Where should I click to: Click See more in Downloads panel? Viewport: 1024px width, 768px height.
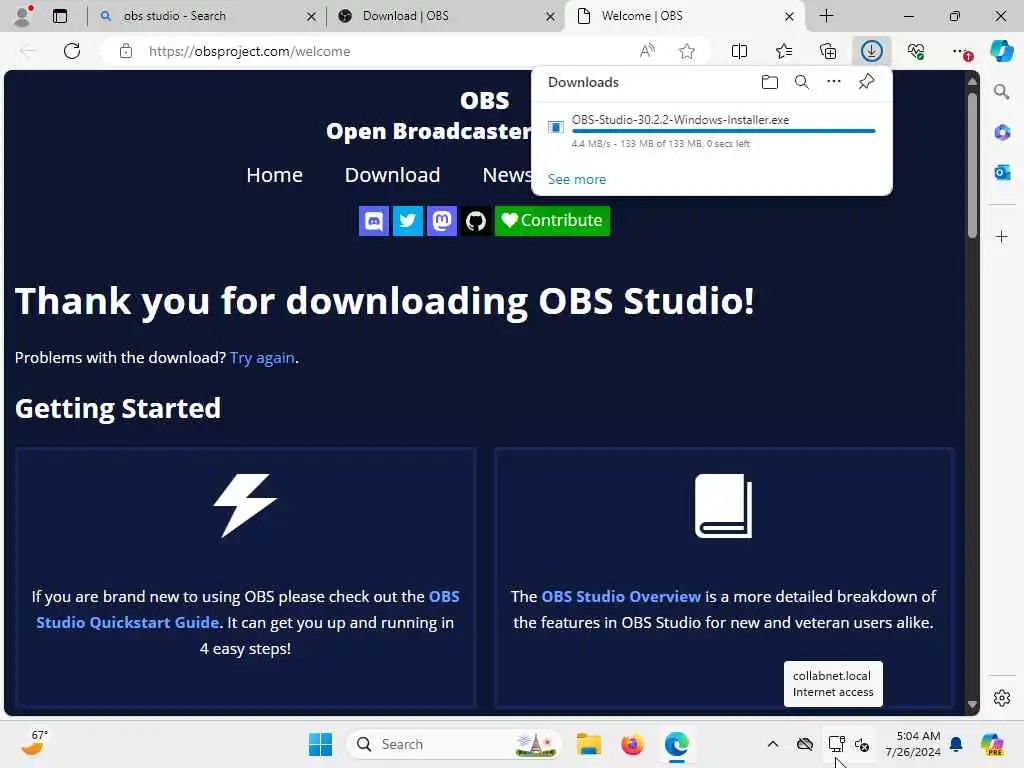pos(577,179)
